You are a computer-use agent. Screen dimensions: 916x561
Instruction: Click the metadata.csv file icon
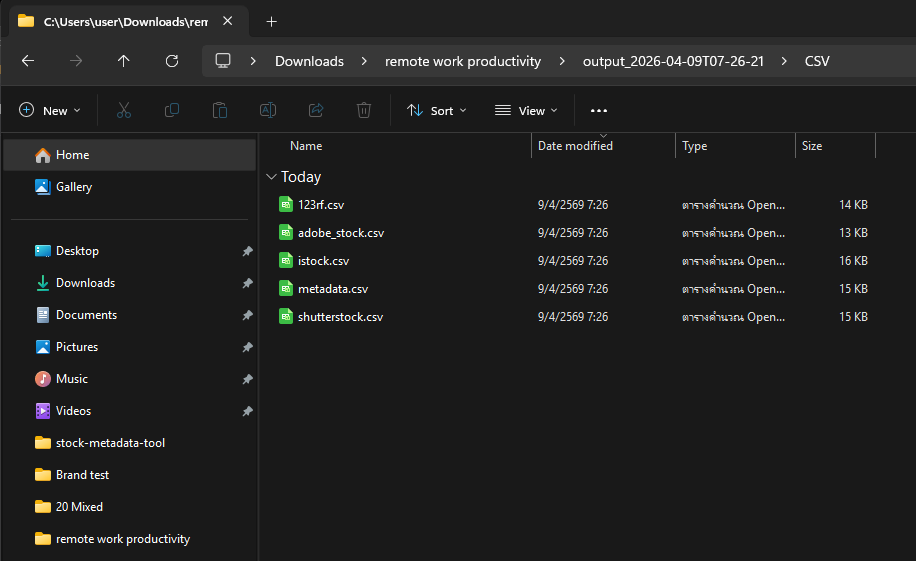point(286,289)
